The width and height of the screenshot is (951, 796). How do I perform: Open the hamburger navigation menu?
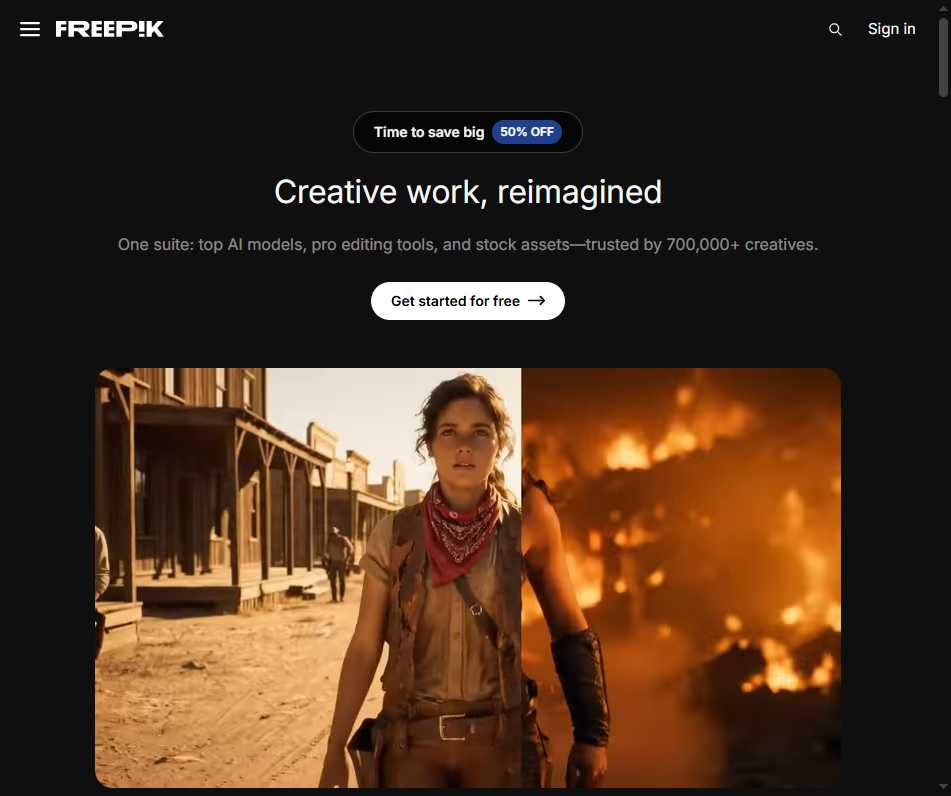(x=30, y=29)
